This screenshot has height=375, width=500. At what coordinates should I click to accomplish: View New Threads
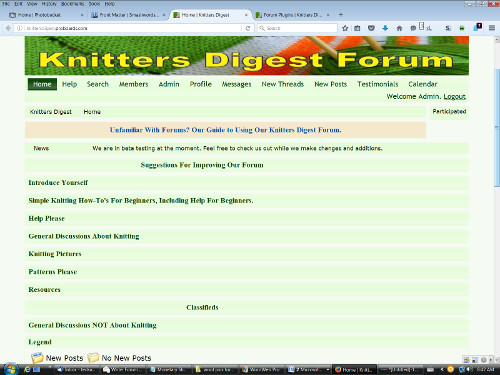[x=283, y=84]
